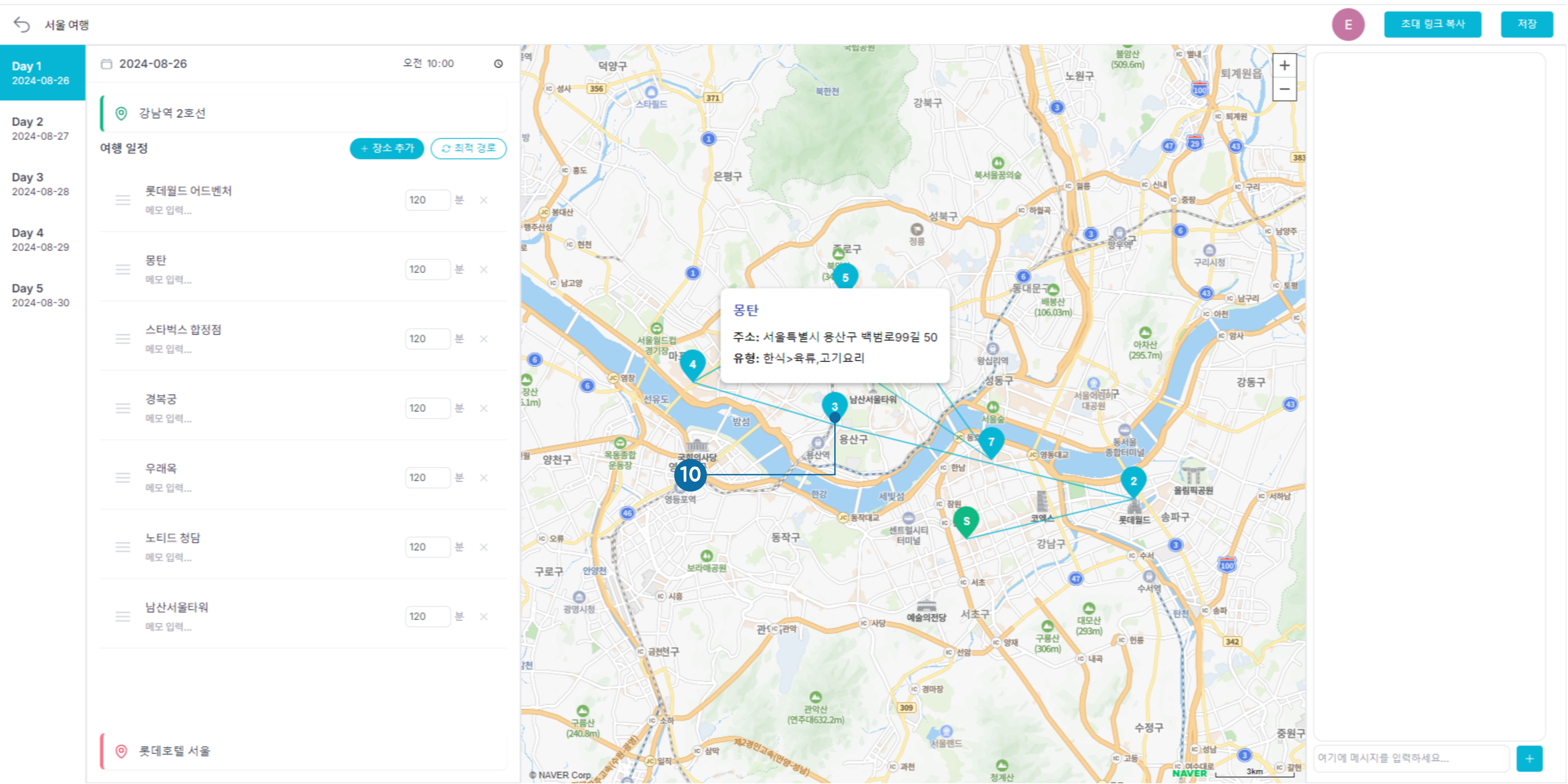Click the duration field for 우래옥

click(427, 478)
